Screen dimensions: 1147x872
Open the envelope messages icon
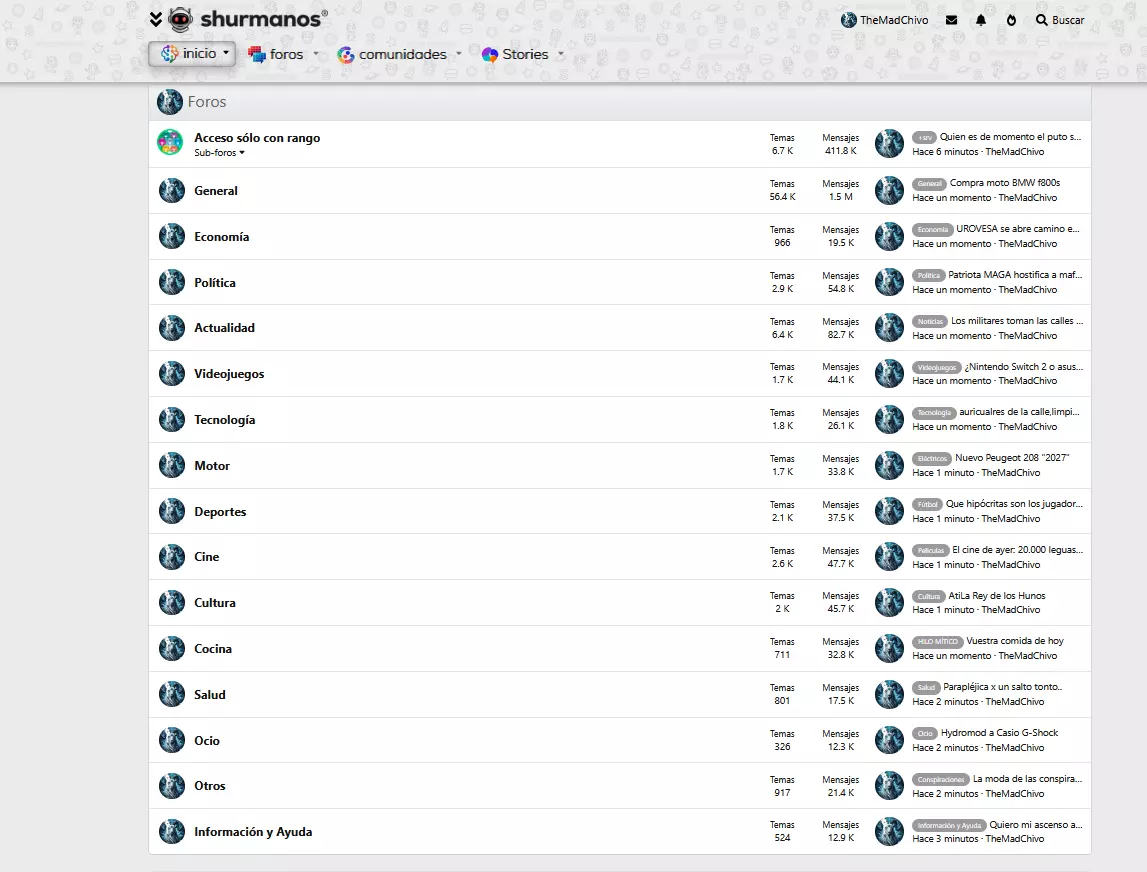pyautogui.click(x=951, y=20)
